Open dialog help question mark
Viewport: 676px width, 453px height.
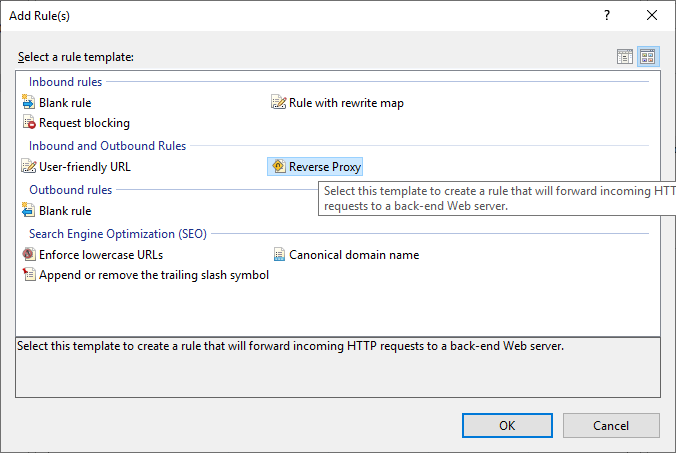(x=607, y=16)
